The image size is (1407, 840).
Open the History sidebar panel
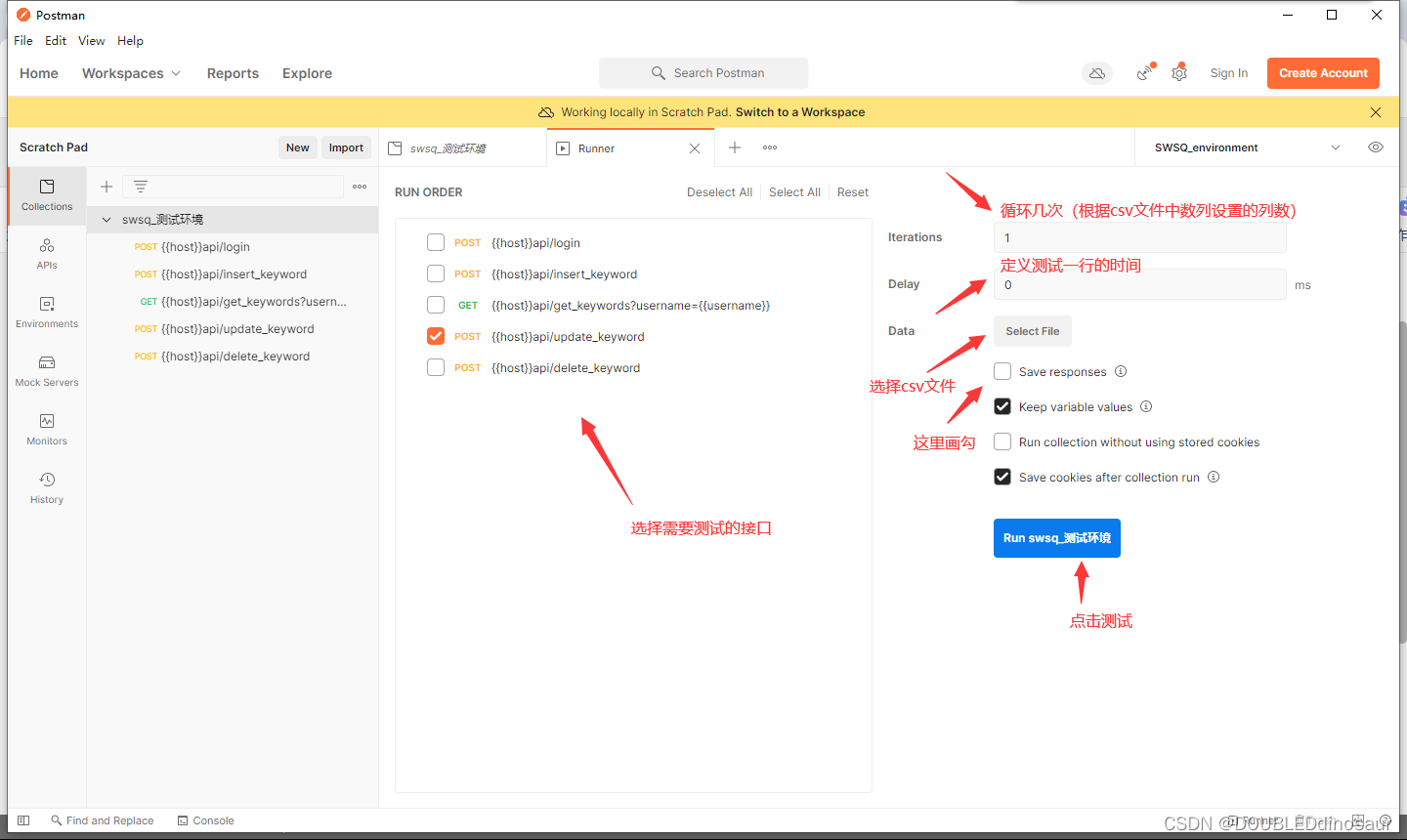[47, 487]
